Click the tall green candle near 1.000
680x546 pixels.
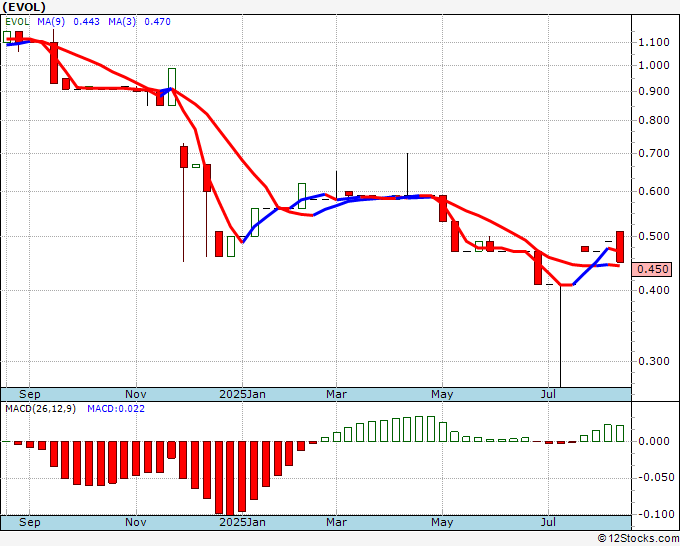coord(172,87)
